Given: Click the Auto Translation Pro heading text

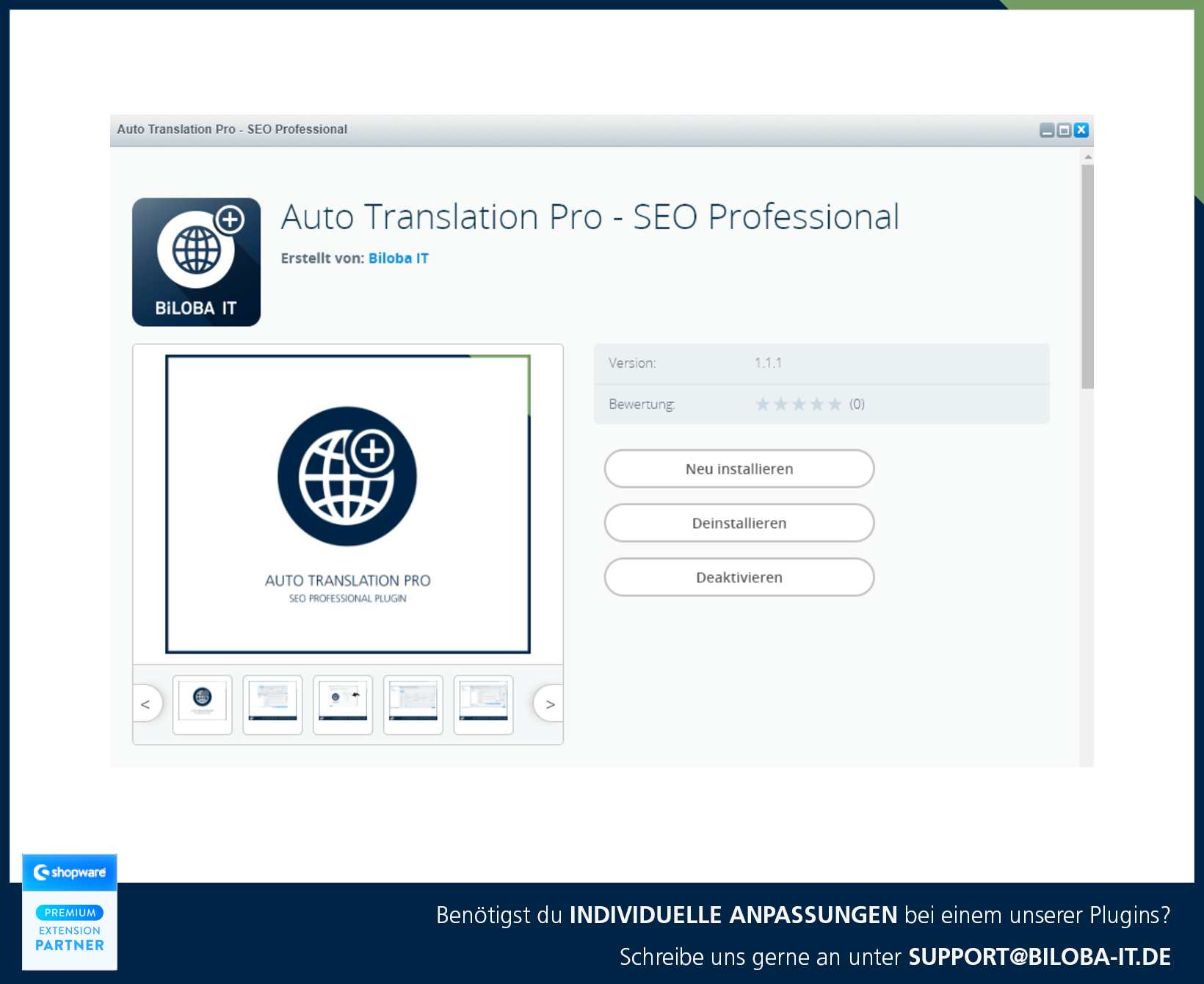Looking at the screenshot, I should [x=590, y=217].
